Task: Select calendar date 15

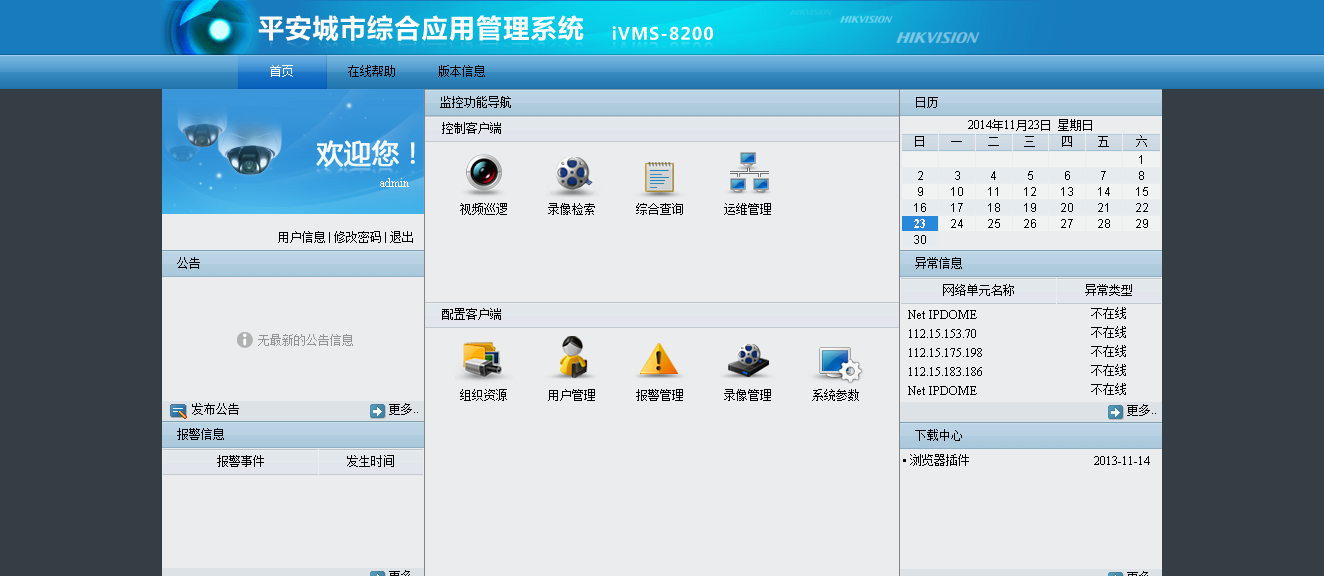Action: pyautogui.click(x=1141, y=192)
